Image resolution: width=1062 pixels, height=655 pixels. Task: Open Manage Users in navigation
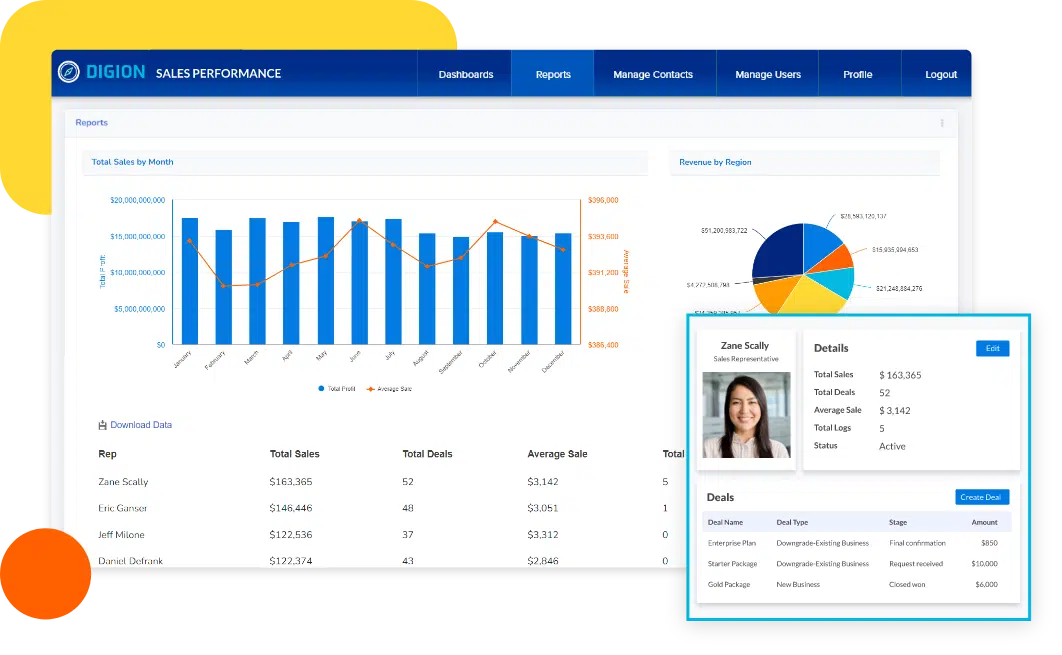pos(768,75)
